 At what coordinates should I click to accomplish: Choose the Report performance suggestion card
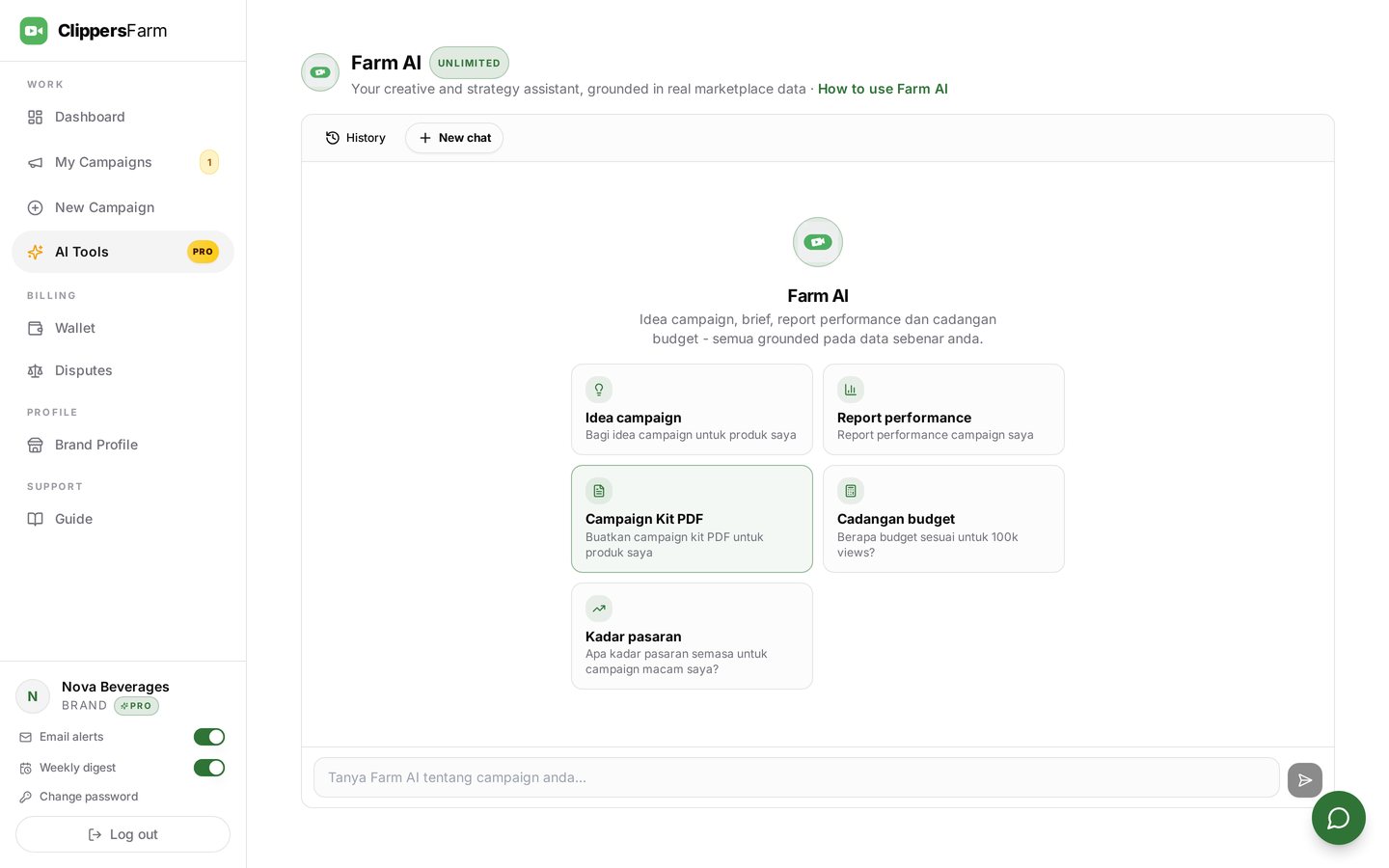tap(943, 409)
